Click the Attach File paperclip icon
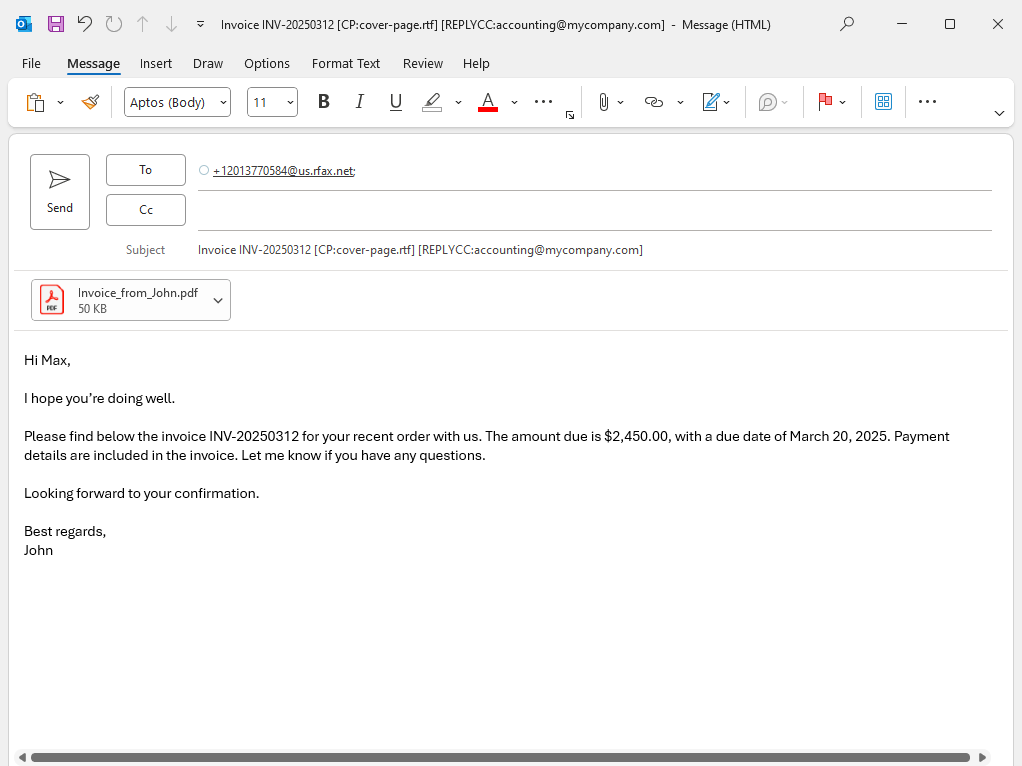This screenshot has height=766, width=1022. (x=604, y=102)
